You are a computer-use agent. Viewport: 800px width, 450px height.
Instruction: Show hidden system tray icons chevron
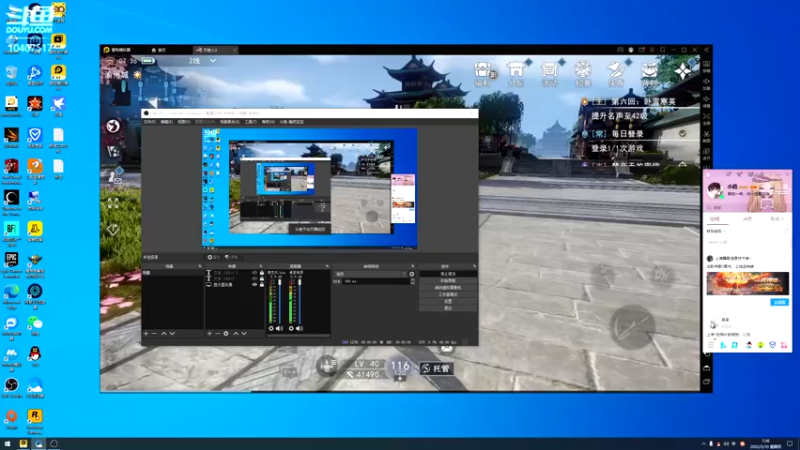pos(704,444)
